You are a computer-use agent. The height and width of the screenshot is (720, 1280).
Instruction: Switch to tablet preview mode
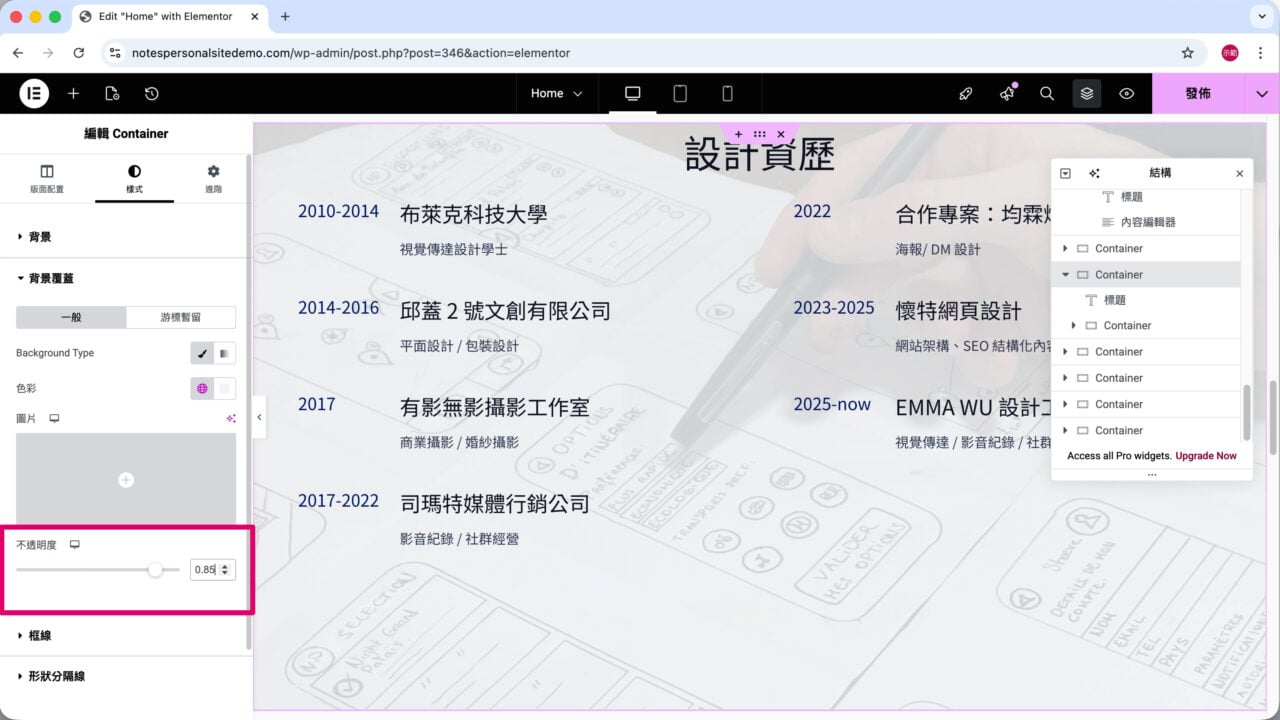(x=680, y=93)
